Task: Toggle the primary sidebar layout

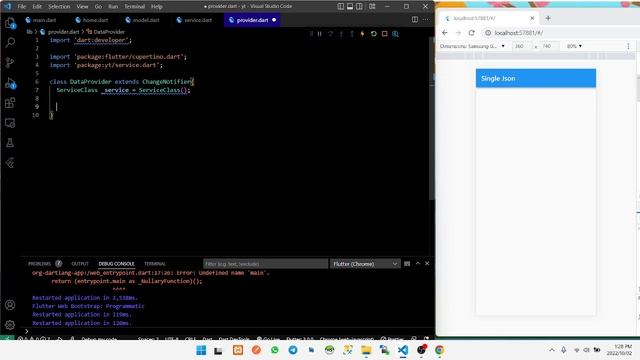Action: coord(341,7)
